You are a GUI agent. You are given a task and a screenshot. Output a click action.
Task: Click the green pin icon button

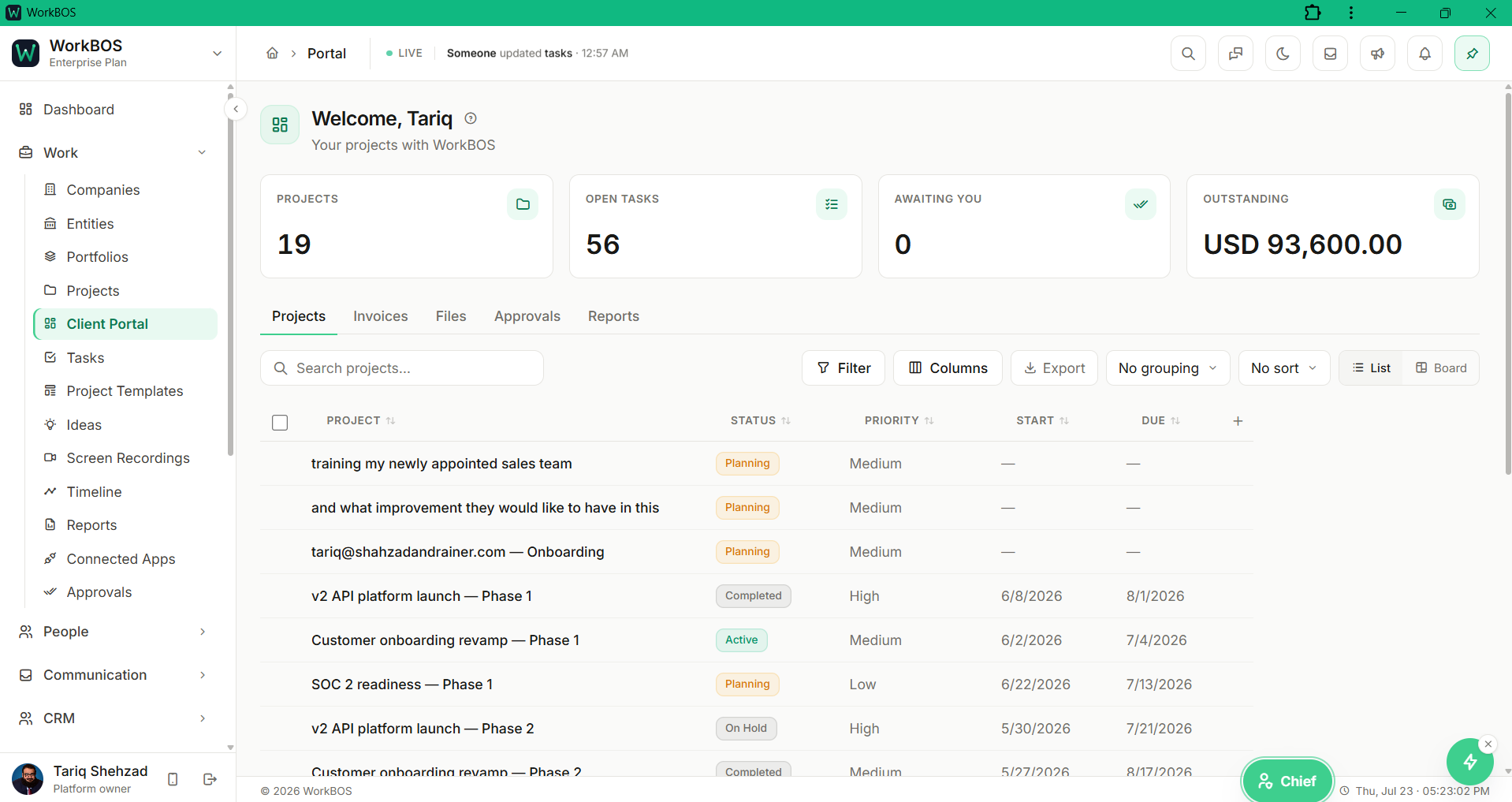pos(1472,54)
